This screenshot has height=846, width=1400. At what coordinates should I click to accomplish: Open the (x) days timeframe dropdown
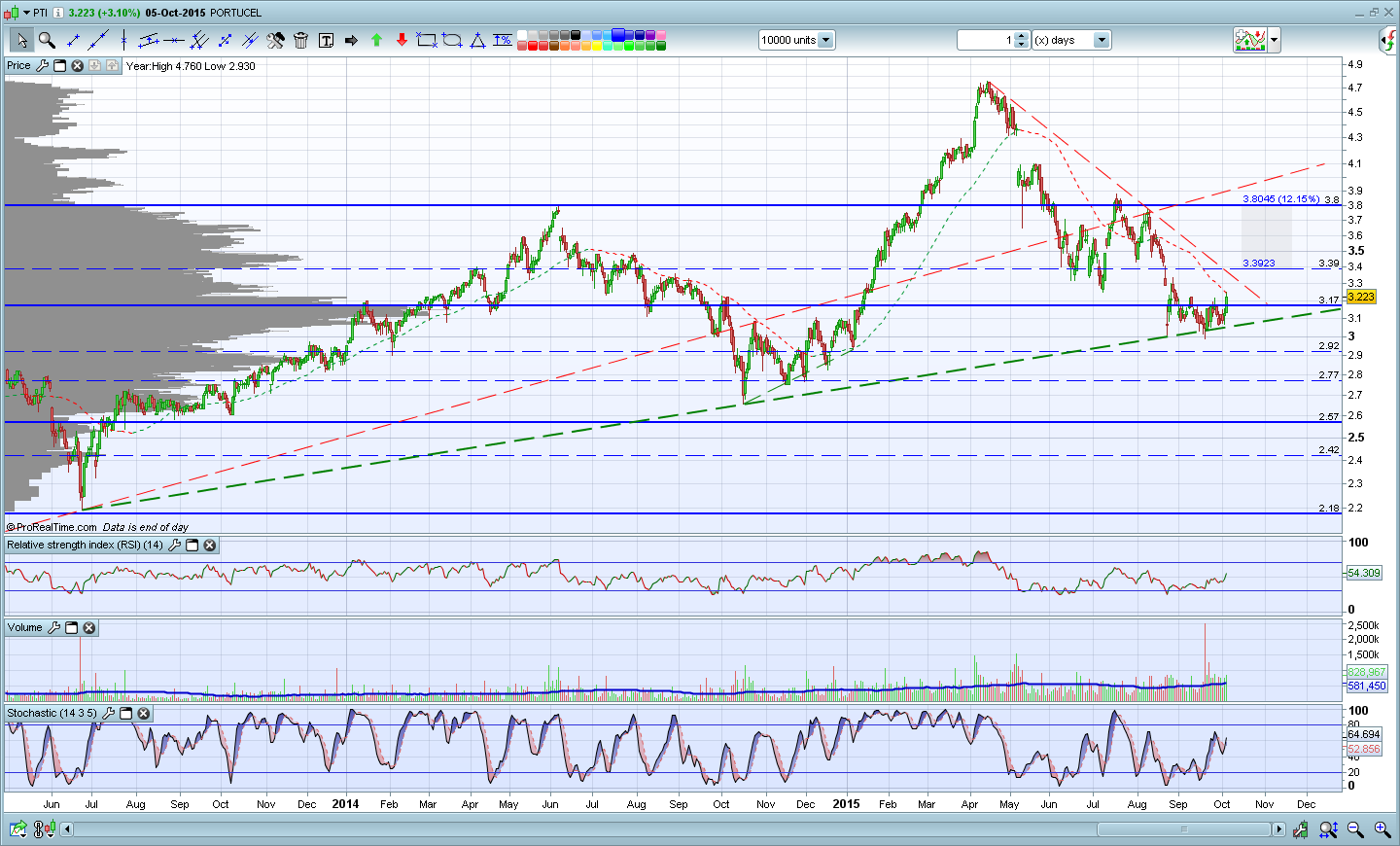1102,40
